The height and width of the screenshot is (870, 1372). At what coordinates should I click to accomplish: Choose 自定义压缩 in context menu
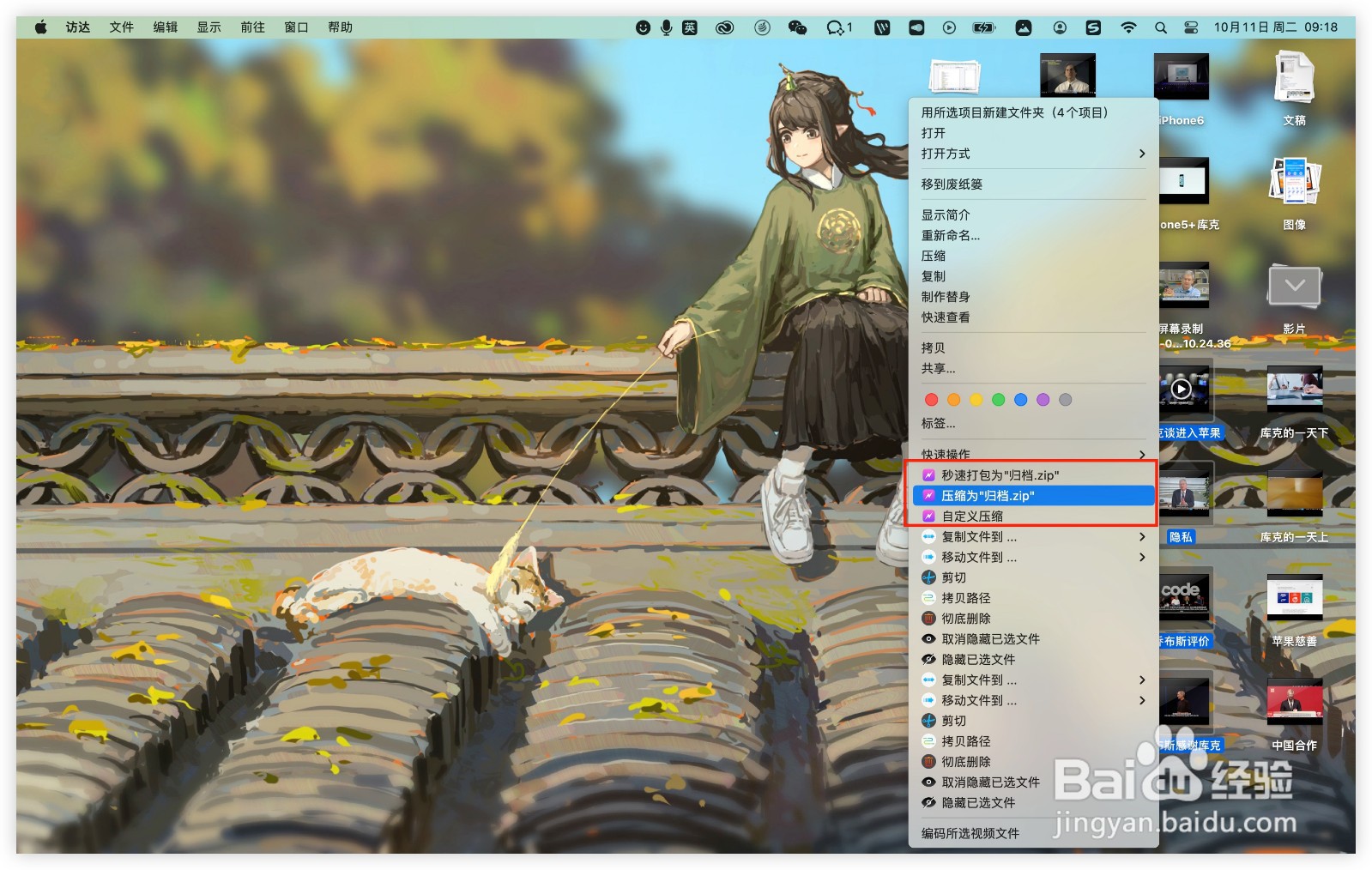click(x=1033, y=517)
